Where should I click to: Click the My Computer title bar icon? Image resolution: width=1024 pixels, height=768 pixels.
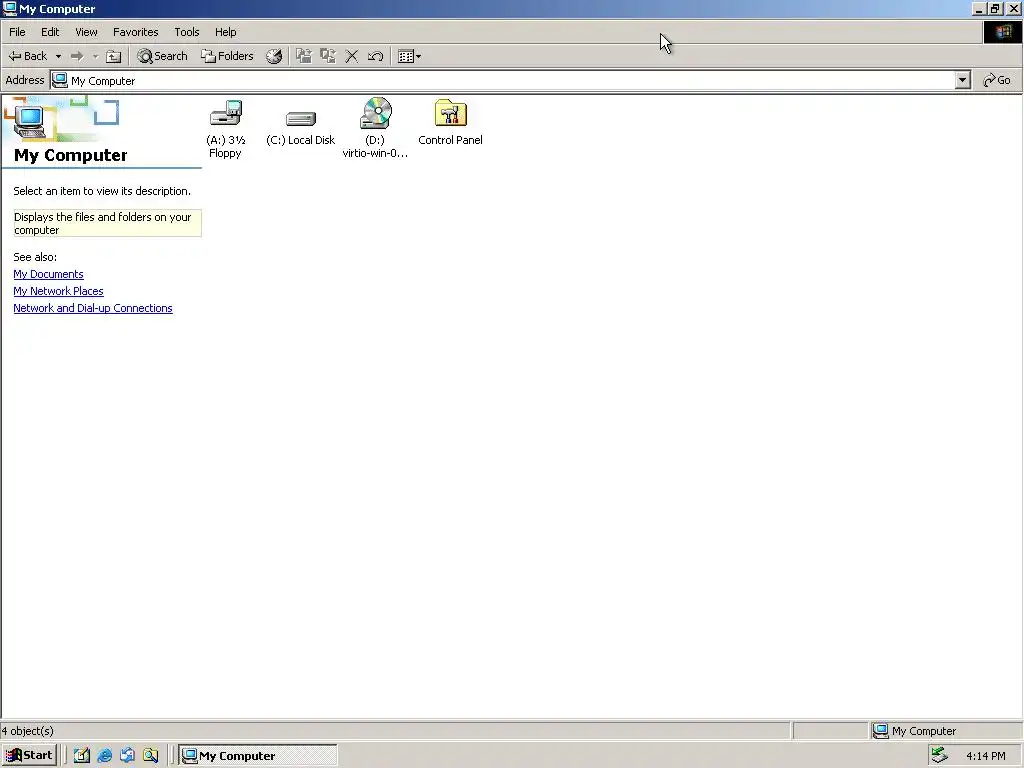[x=10, y=8]
